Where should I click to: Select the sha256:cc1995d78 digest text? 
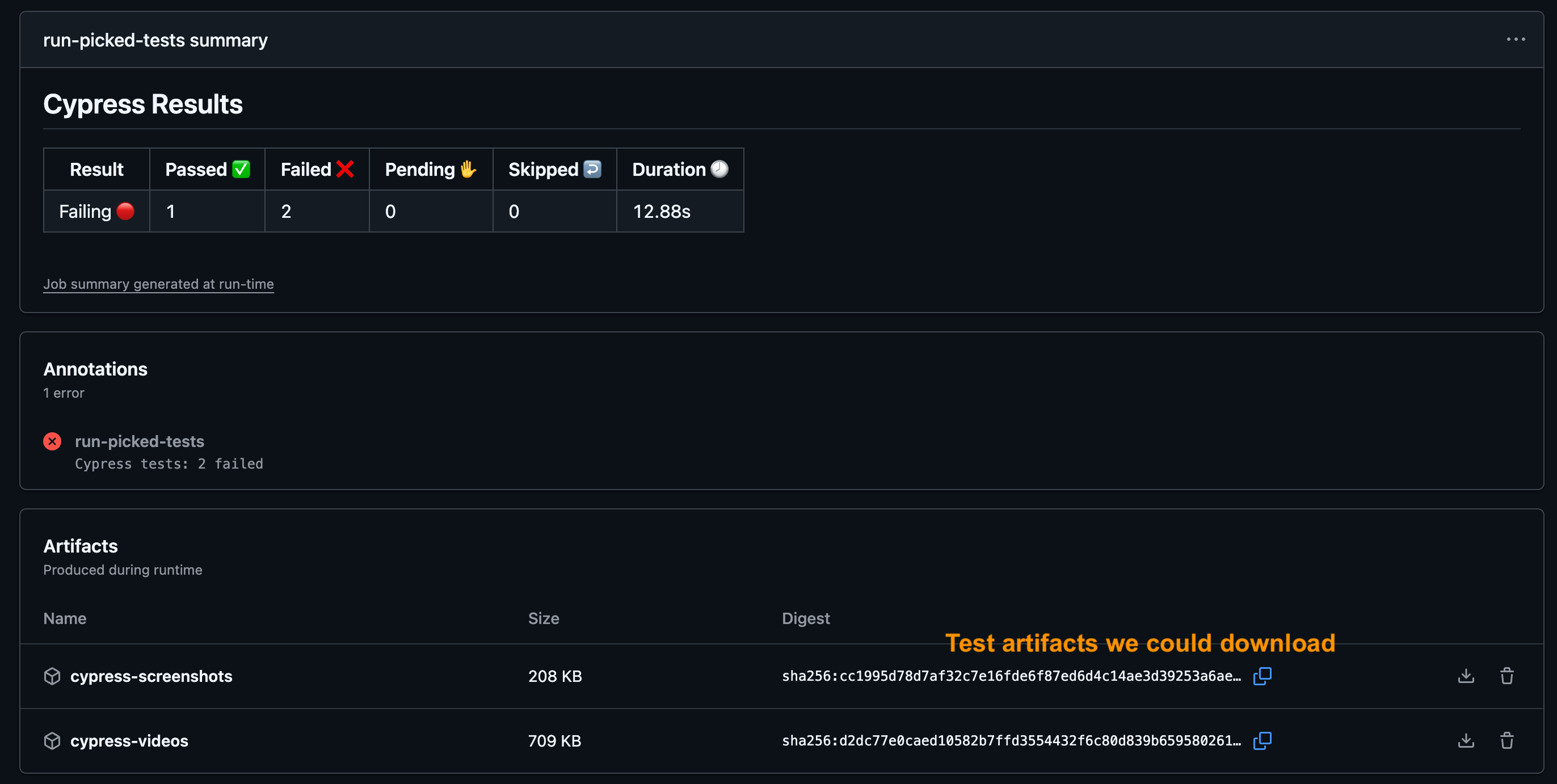click(1011, 676)
